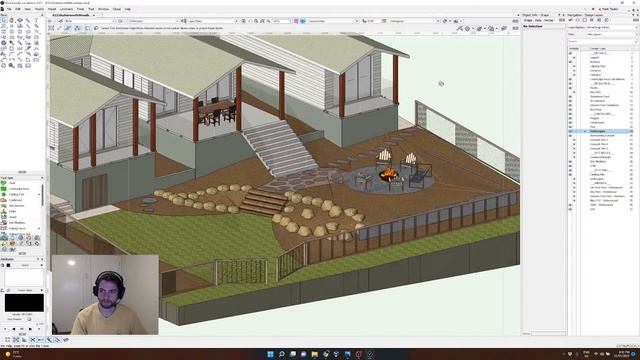Enable the Drop Shadow checkbox
640x360 pixels.
pos(29,319)
